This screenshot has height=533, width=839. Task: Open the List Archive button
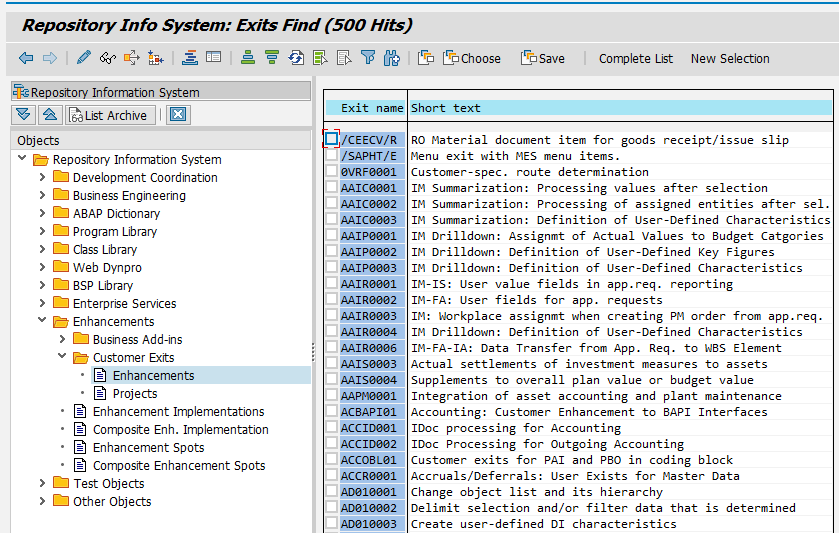(109, 115)
